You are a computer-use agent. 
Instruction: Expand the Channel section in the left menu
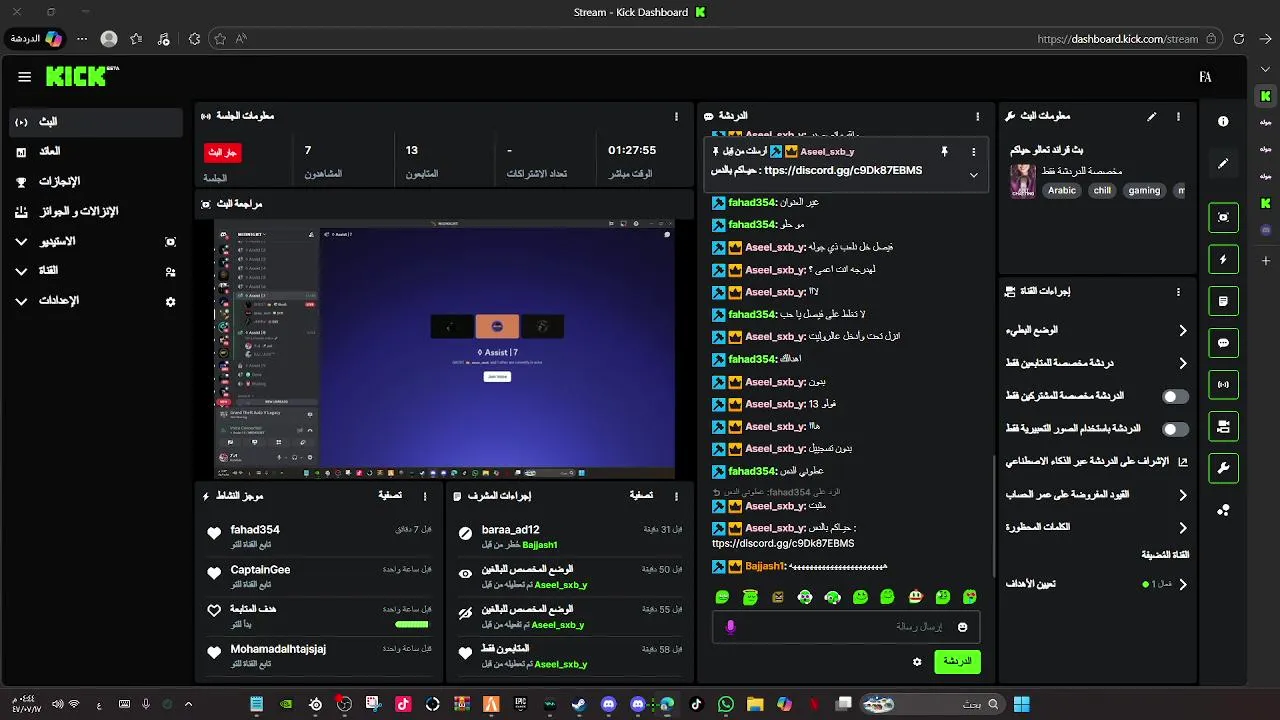(x=21, y=271)
